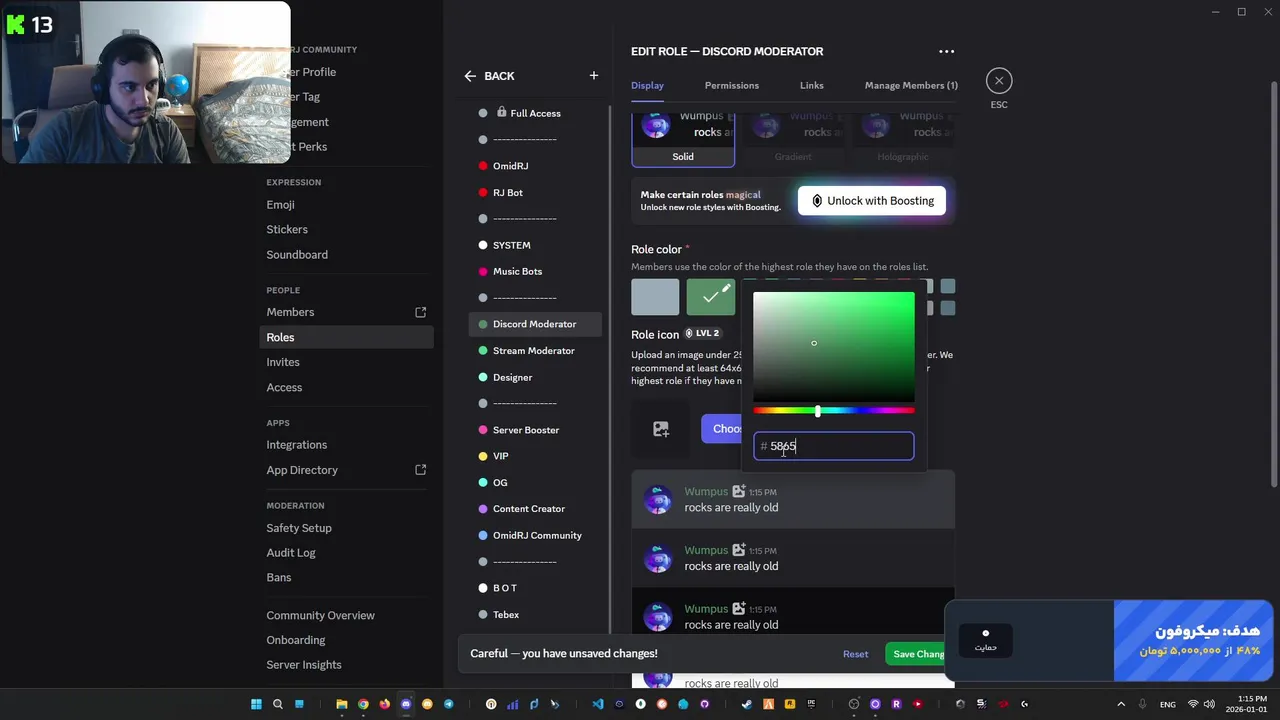Select the RJ Bot role

(535, 193)
